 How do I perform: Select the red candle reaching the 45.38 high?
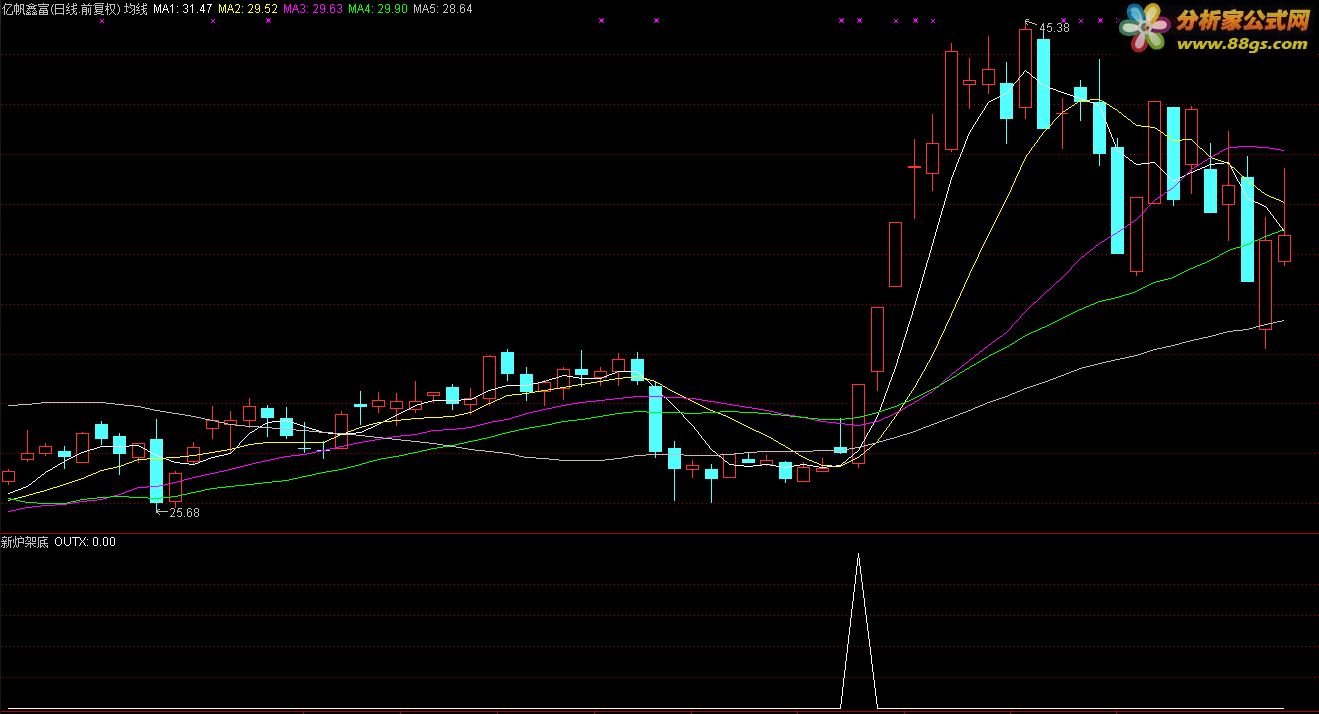click(x=1025, y=67)
